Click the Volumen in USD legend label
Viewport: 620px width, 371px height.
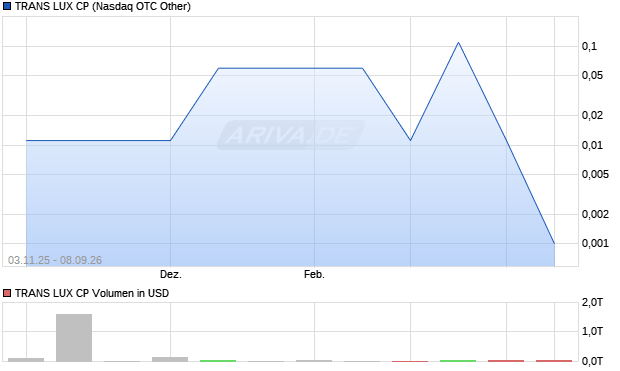92,293
